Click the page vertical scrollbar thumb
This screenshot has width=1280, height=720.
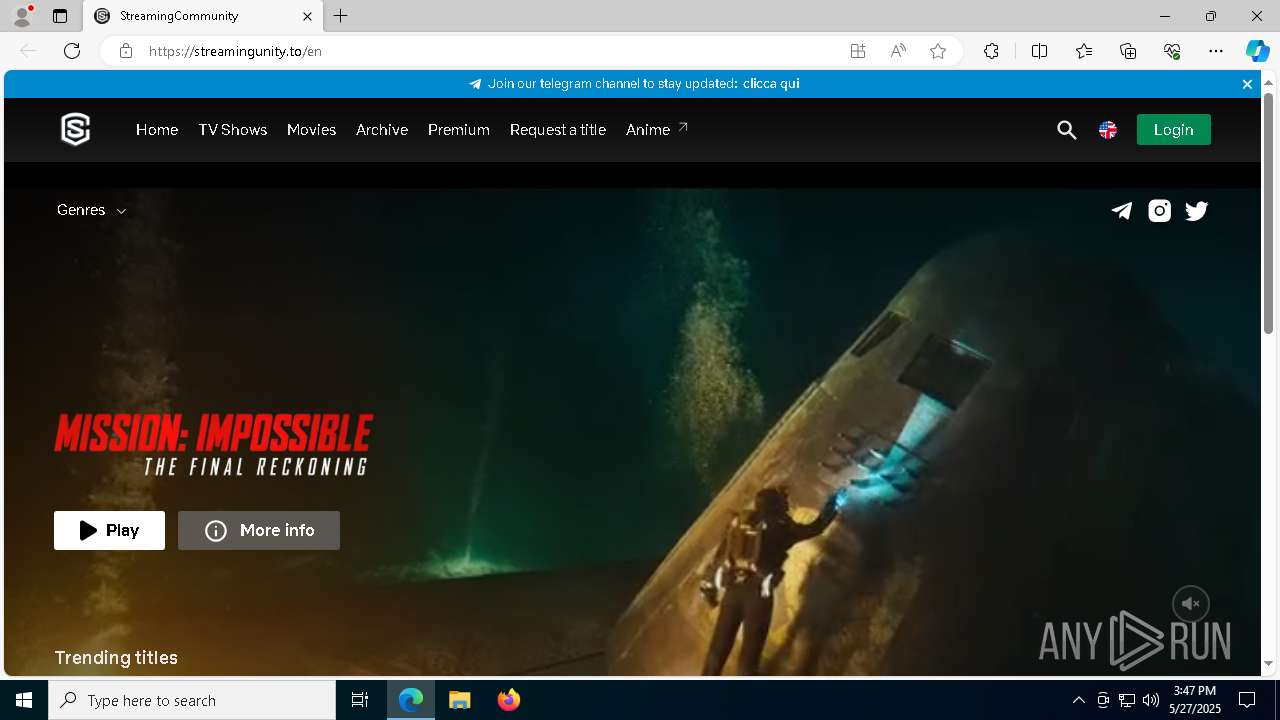click(1269, 213)
